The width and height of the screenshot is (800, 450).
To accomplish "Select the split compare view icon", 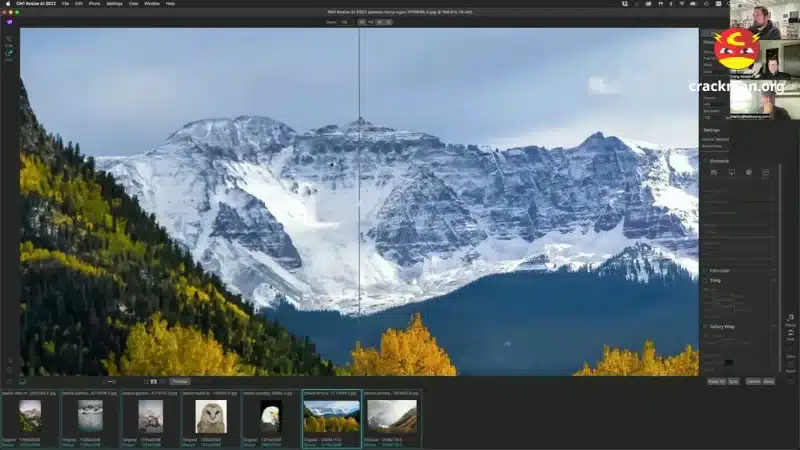I will (154, 382).
